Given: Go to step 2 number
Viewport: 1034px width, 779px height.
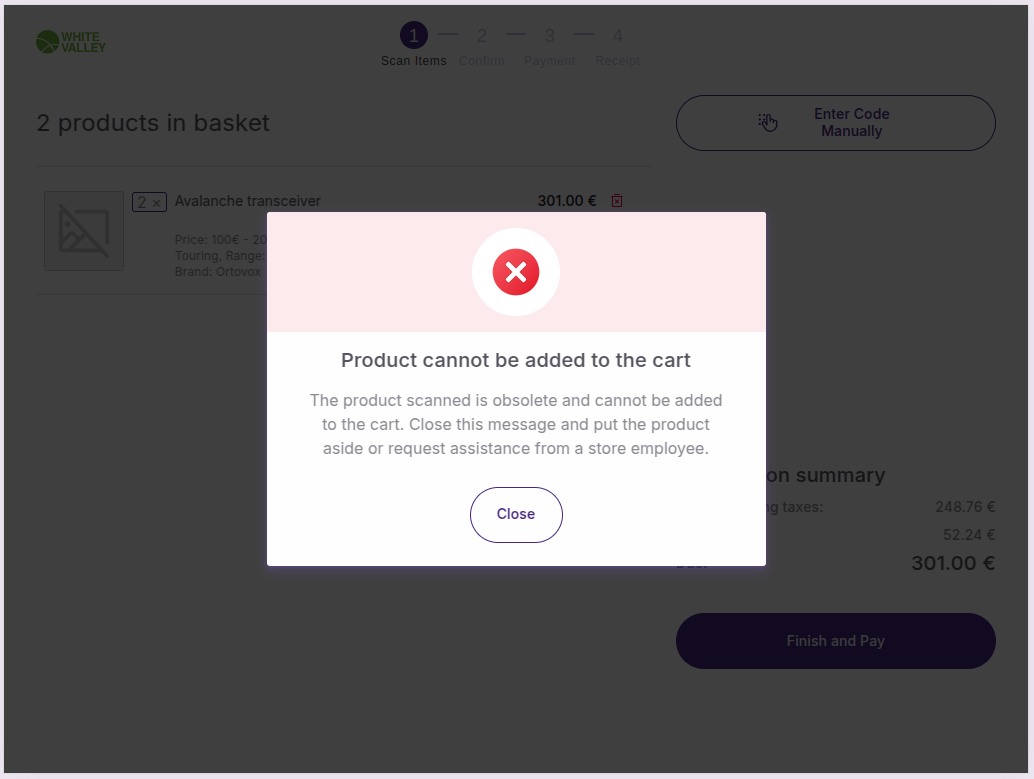Looking at the screenshot, I should point(481,36).
